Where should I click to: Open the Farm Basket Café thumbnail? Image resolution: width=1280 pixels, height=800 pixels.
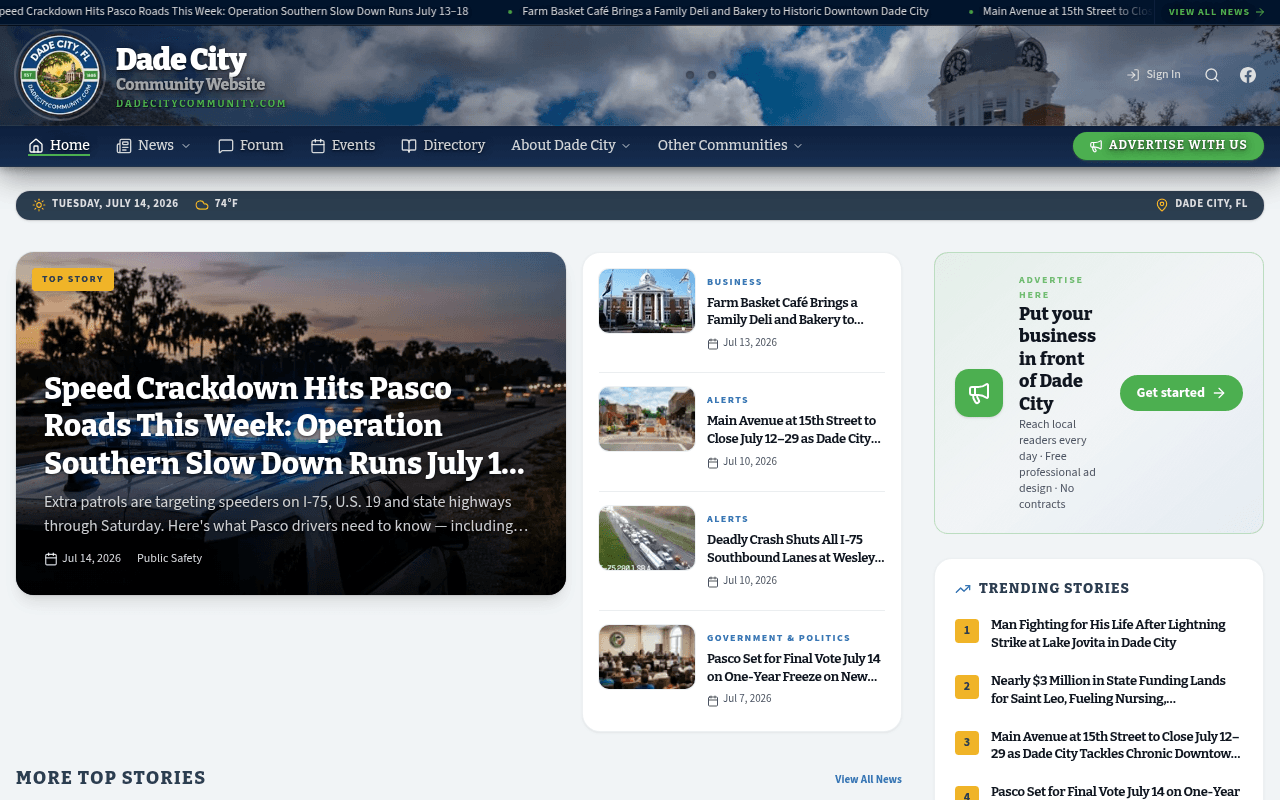(647, 301)
